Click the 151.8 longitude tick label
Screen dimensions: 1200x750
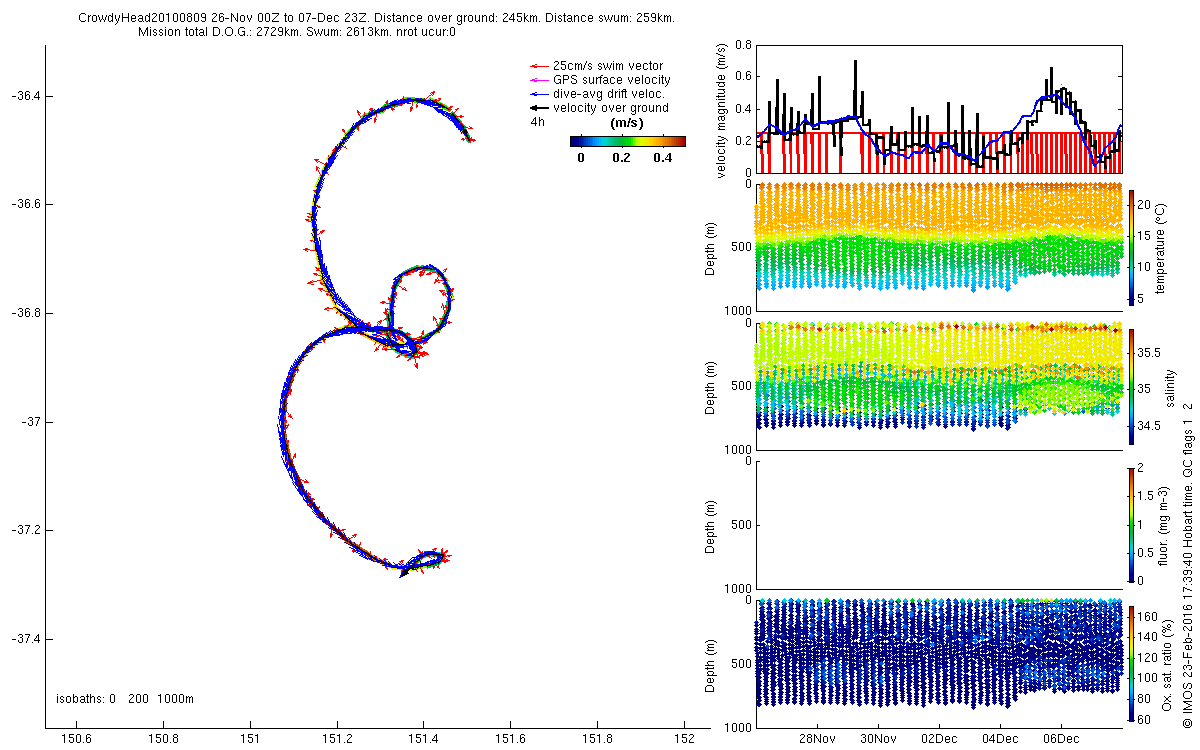click(x=597, y=739)
